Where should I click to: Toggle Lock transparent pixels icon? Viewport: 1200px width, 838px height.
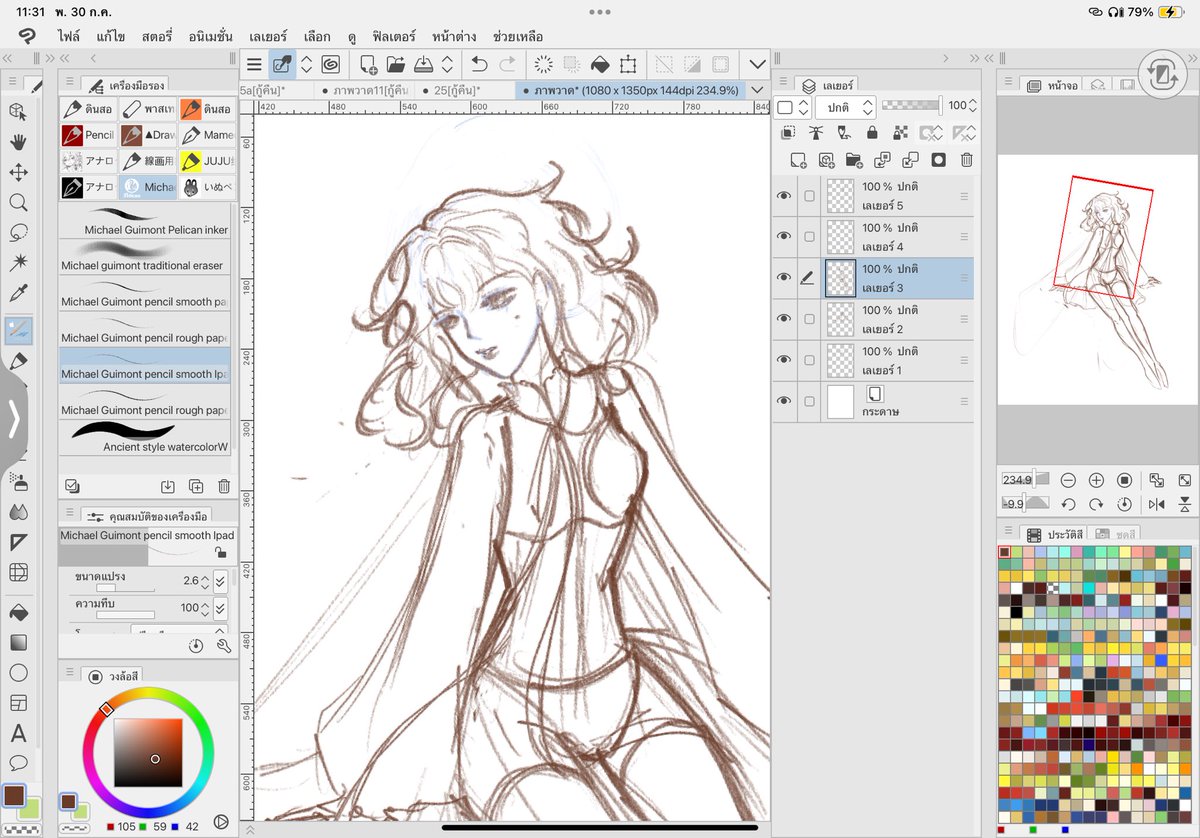point(900,132)
